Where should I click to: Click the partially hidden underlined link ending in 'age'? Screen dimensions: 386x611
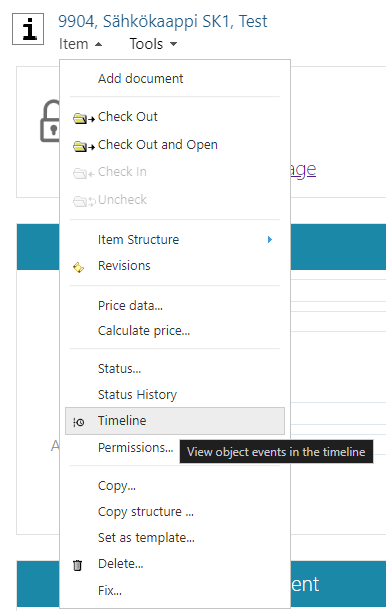click(x=303, y=170)
